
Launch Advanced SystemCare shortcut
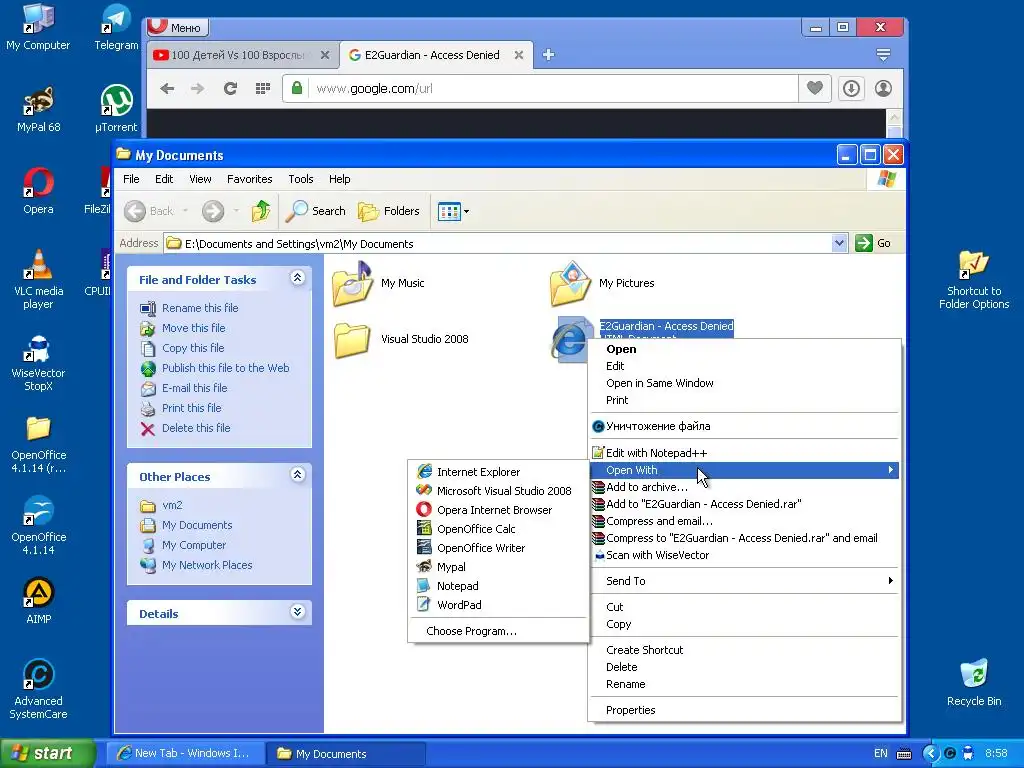point(38,690)
